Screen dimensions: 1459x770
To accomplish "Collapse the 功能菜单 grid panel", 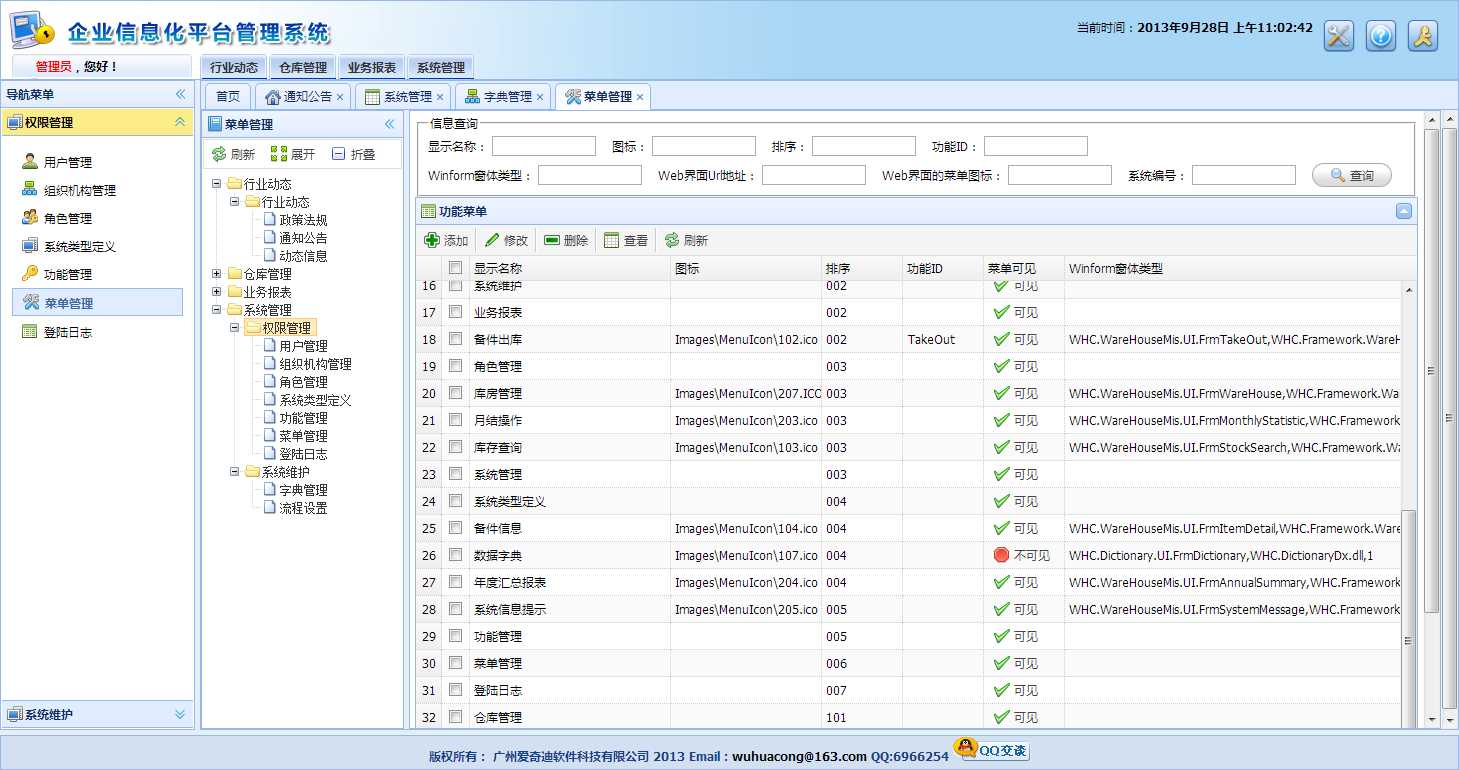I will [x=1404, y=211].
